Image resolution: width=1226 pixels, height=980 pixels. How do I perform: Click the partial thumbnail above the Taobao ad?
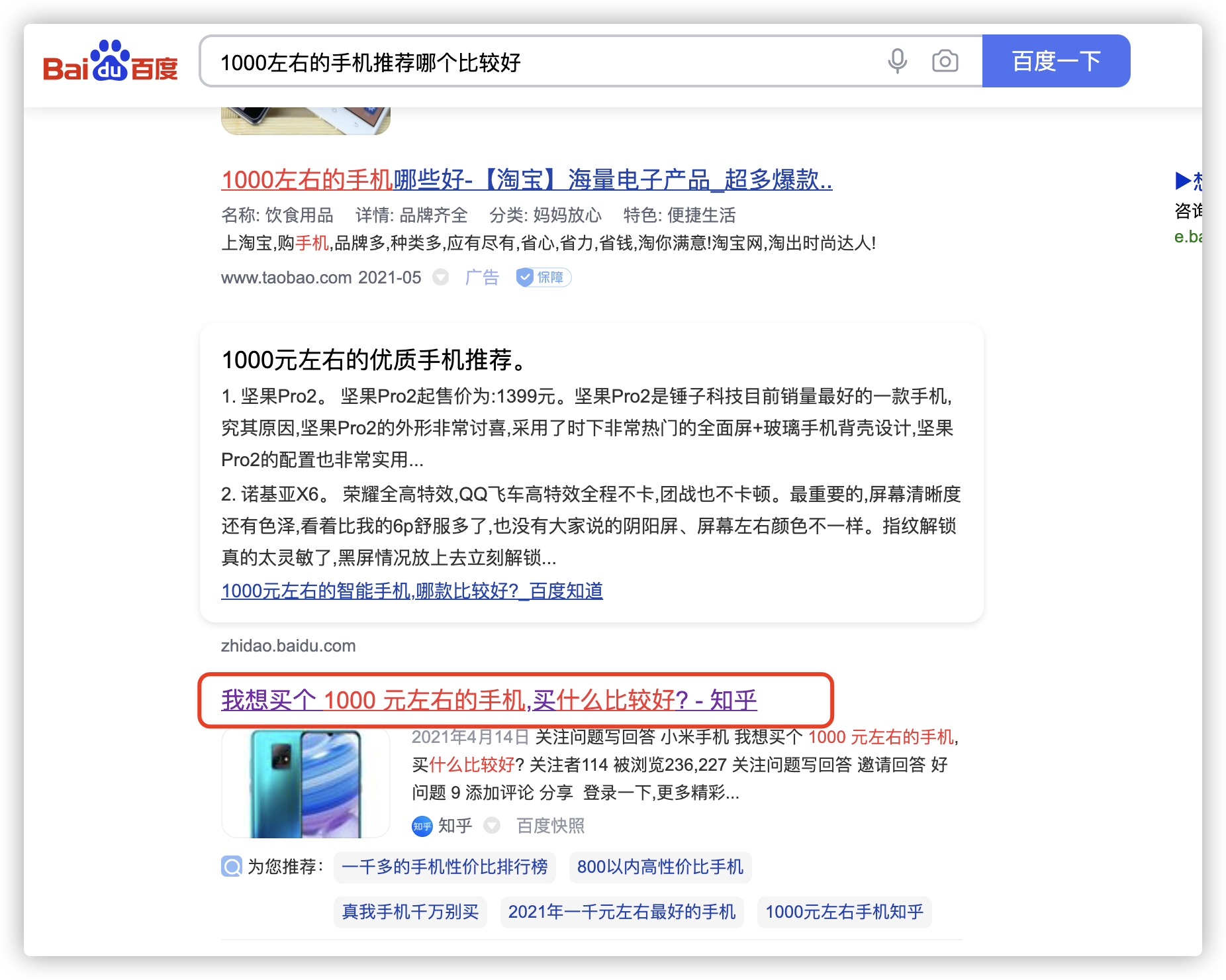(x=305, y=121)
